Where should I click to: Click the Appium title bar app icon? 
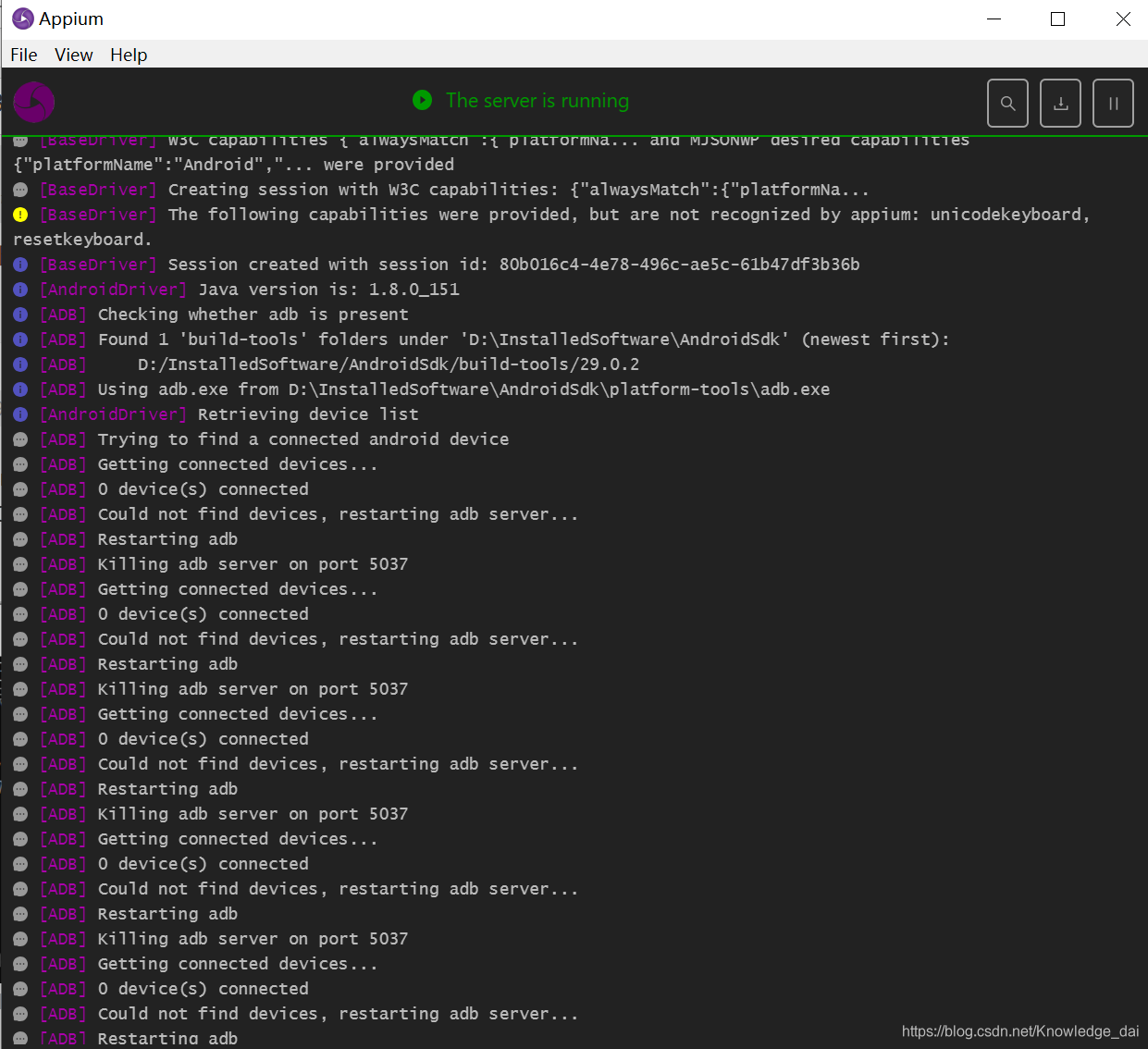click(22, 19)
